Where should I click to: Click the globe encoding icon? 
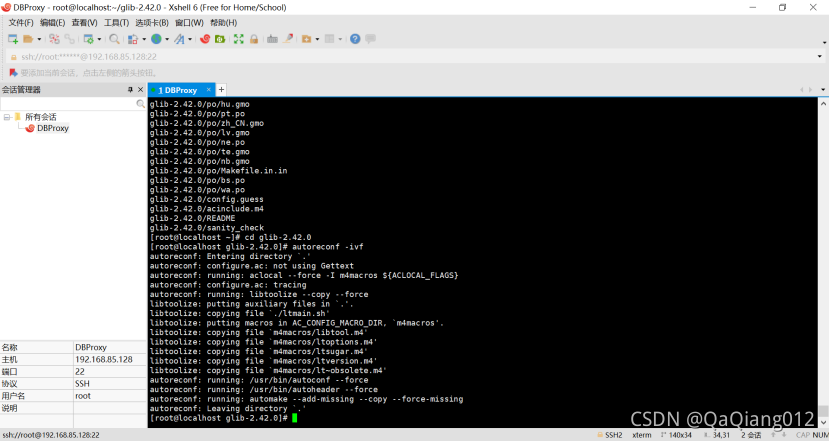coord(156,39)
